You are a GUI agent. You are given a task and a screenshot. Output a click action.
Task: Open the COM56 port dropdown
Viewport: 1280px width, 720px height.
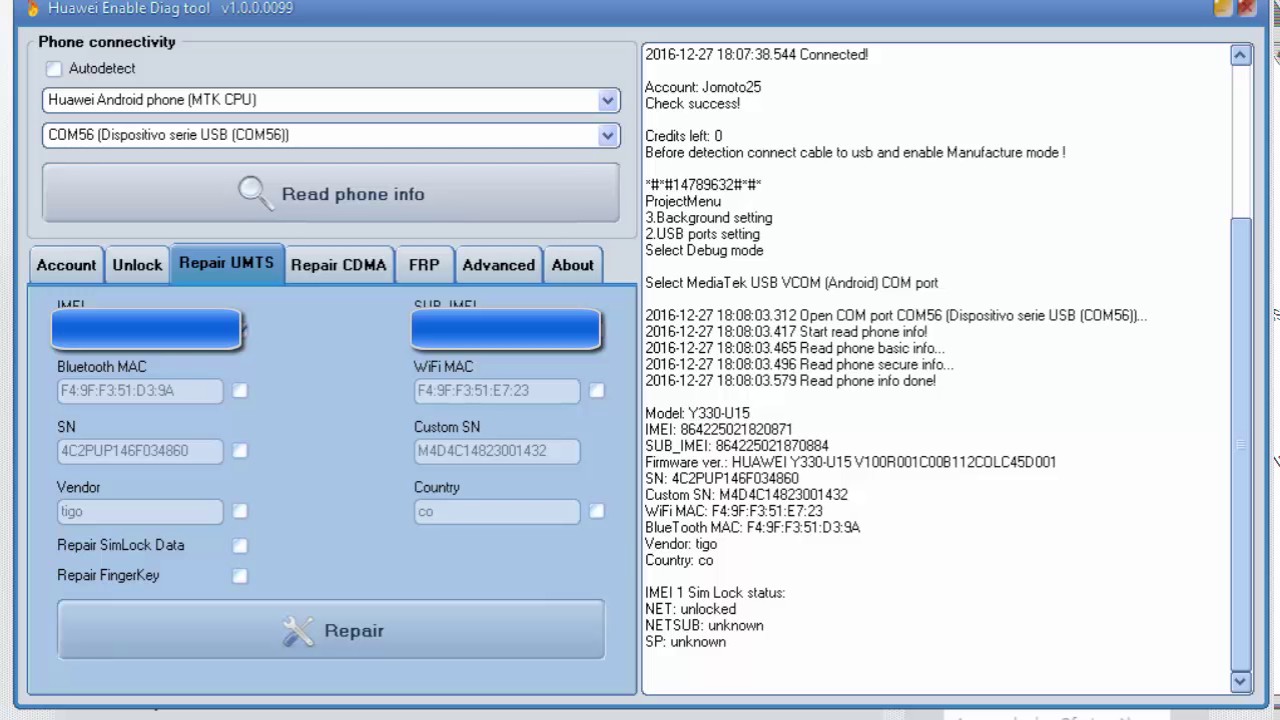[x=607, y=135]
